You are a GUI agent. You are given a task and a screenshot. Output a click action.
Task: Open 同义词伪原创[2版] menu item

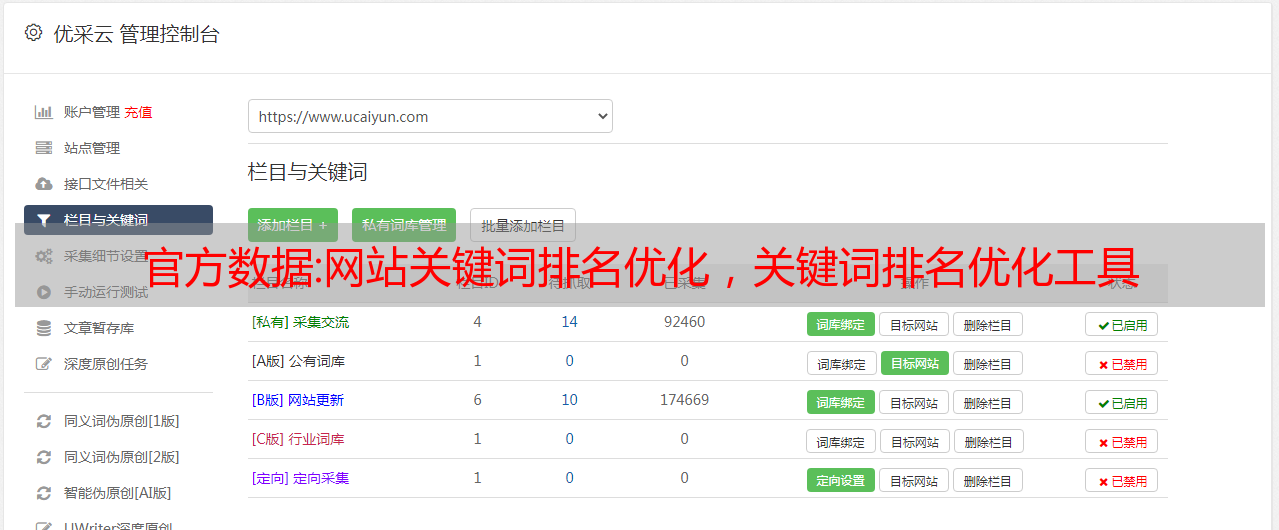point(122,457)
